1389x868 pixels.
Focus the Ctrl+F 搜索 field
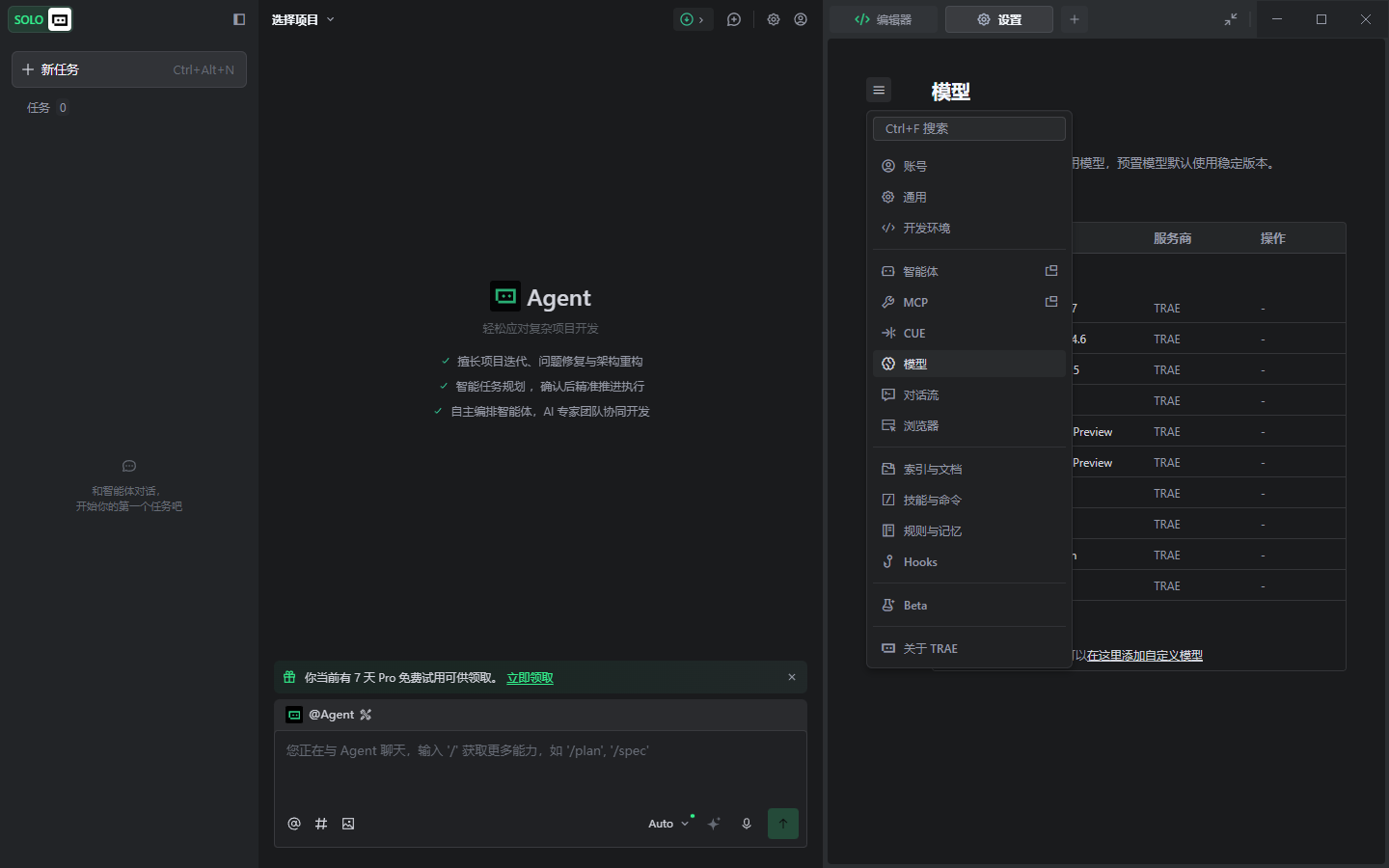[969, 128]
